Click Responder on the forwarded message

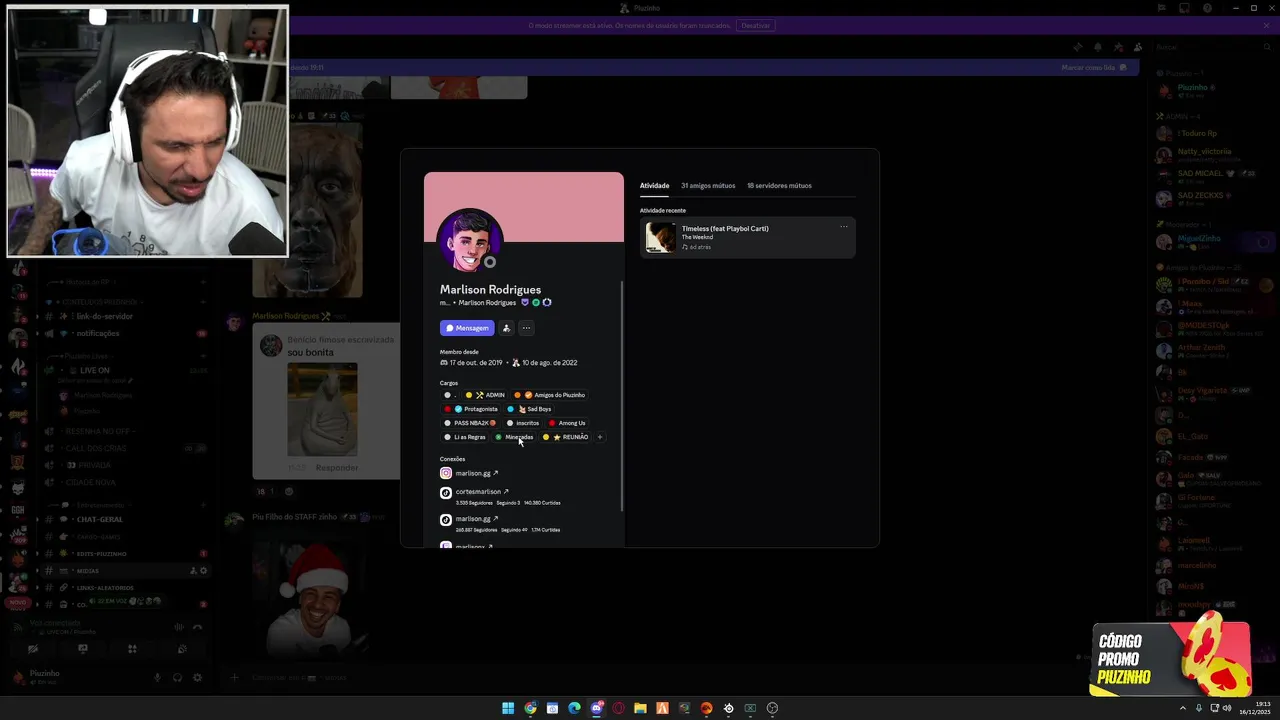click(337, 468)
